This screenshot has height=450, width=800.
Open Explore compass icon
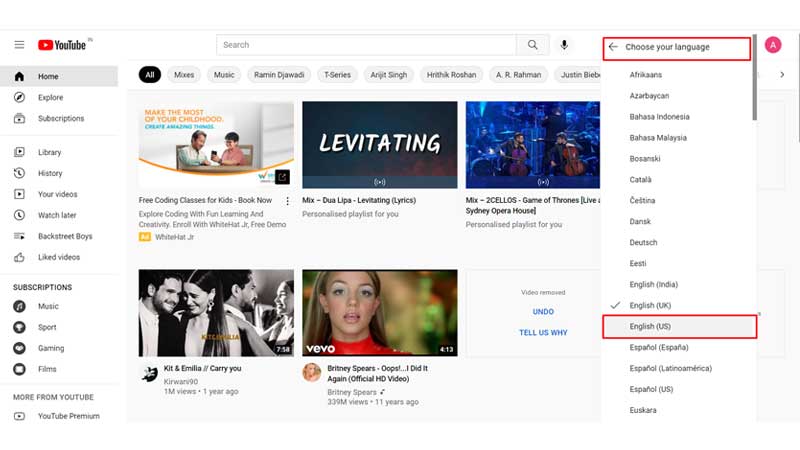click(19, 97)
